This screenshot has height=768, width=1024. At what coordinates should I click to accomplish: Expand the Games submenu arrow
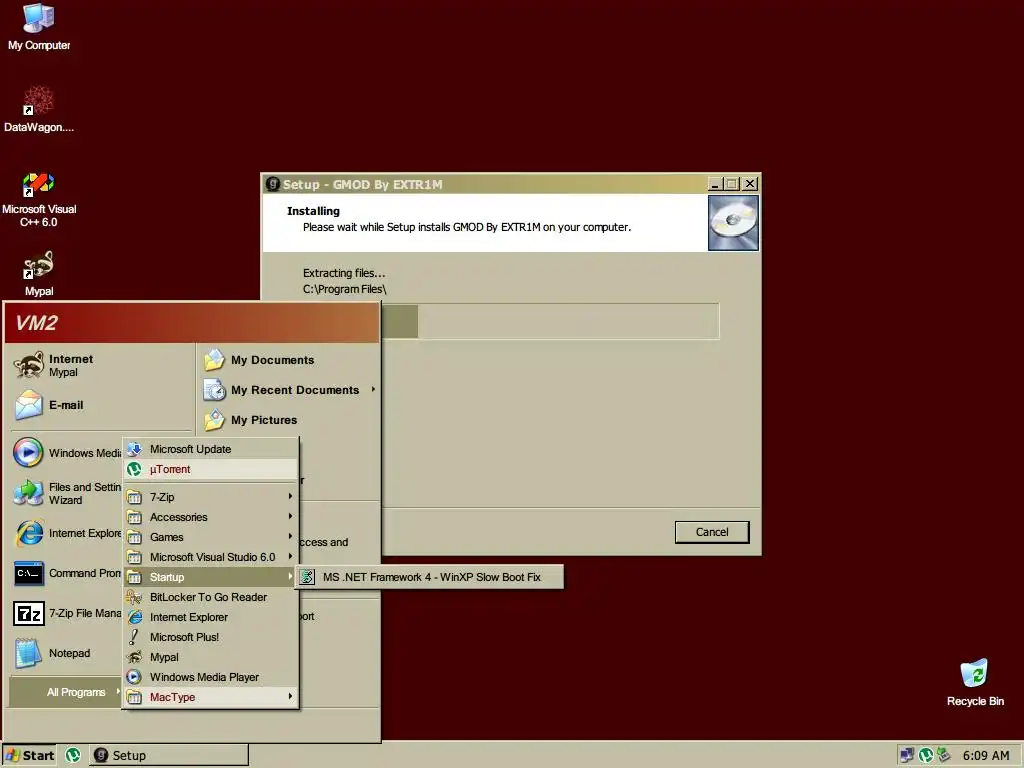point(290,536)
